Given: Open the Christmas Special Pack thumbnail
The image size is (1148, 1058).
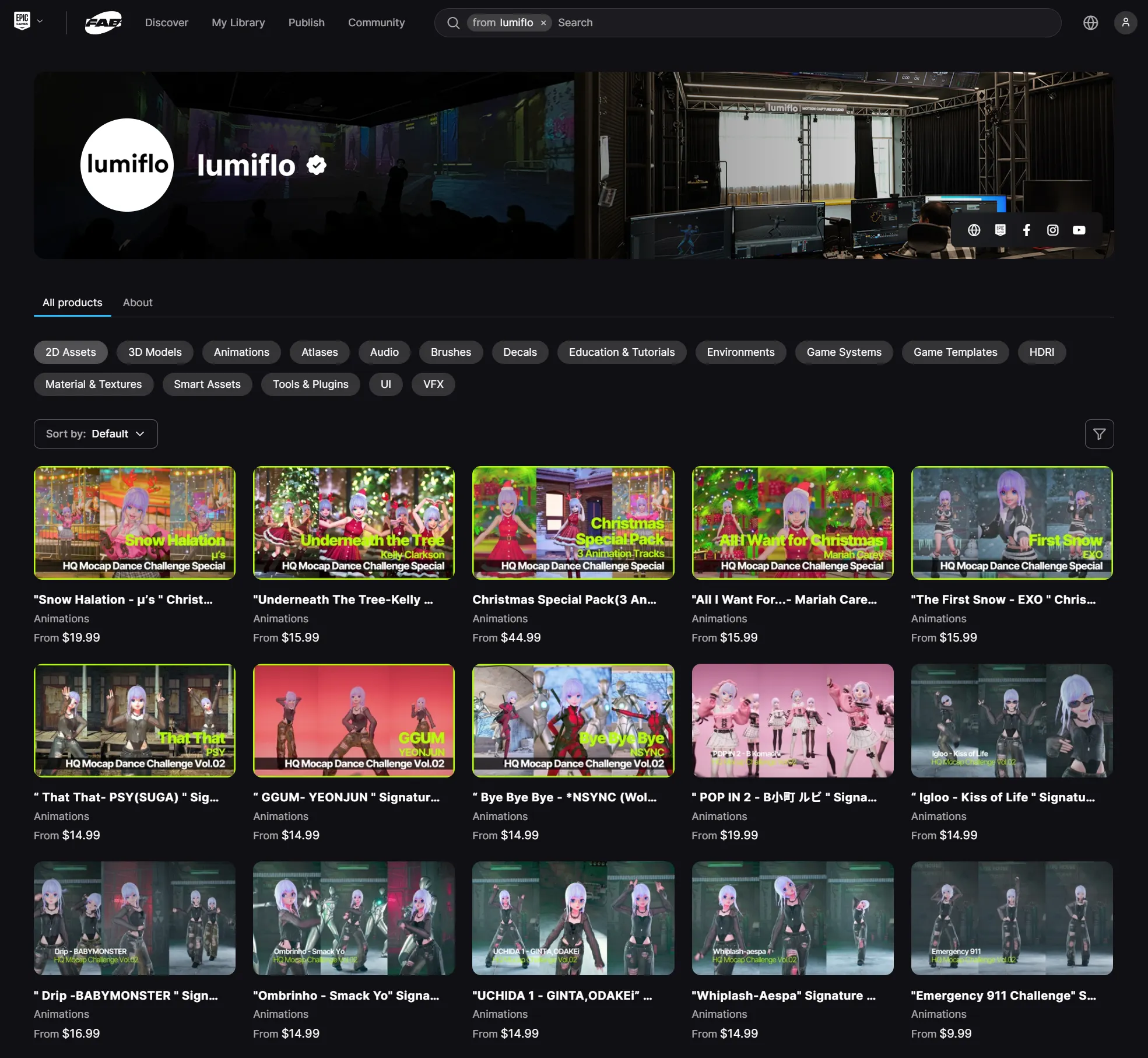Looking at the screenshot, I should tap(573, 523).
